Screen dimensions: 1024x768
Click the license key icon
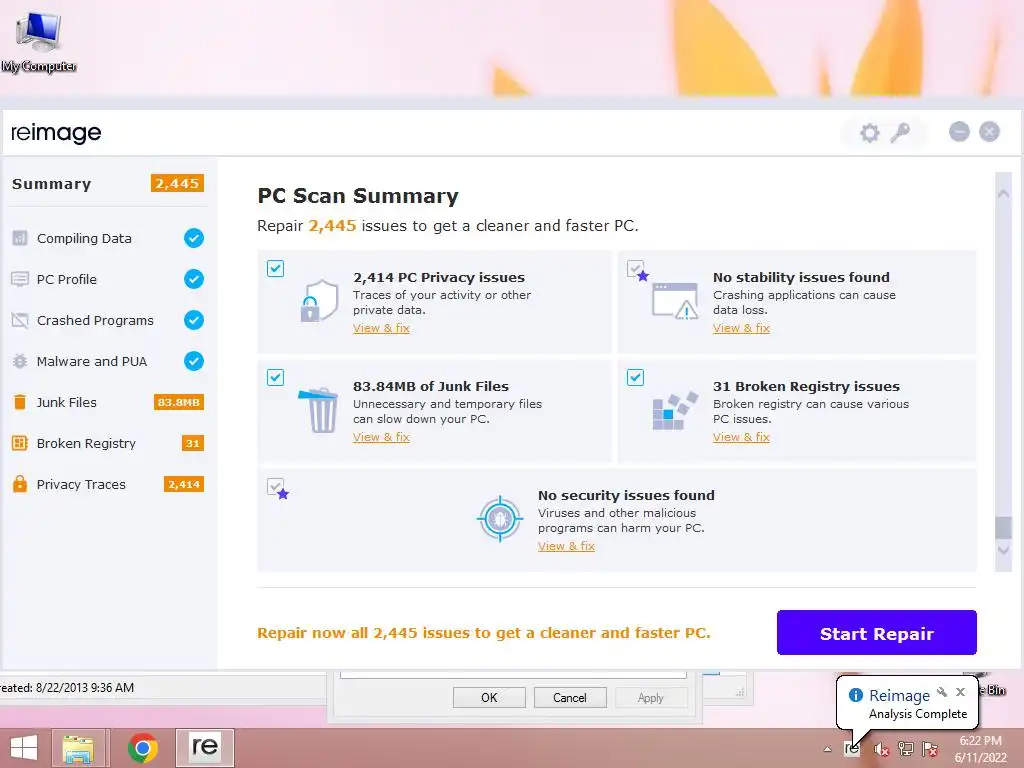[x=900, y=133]
